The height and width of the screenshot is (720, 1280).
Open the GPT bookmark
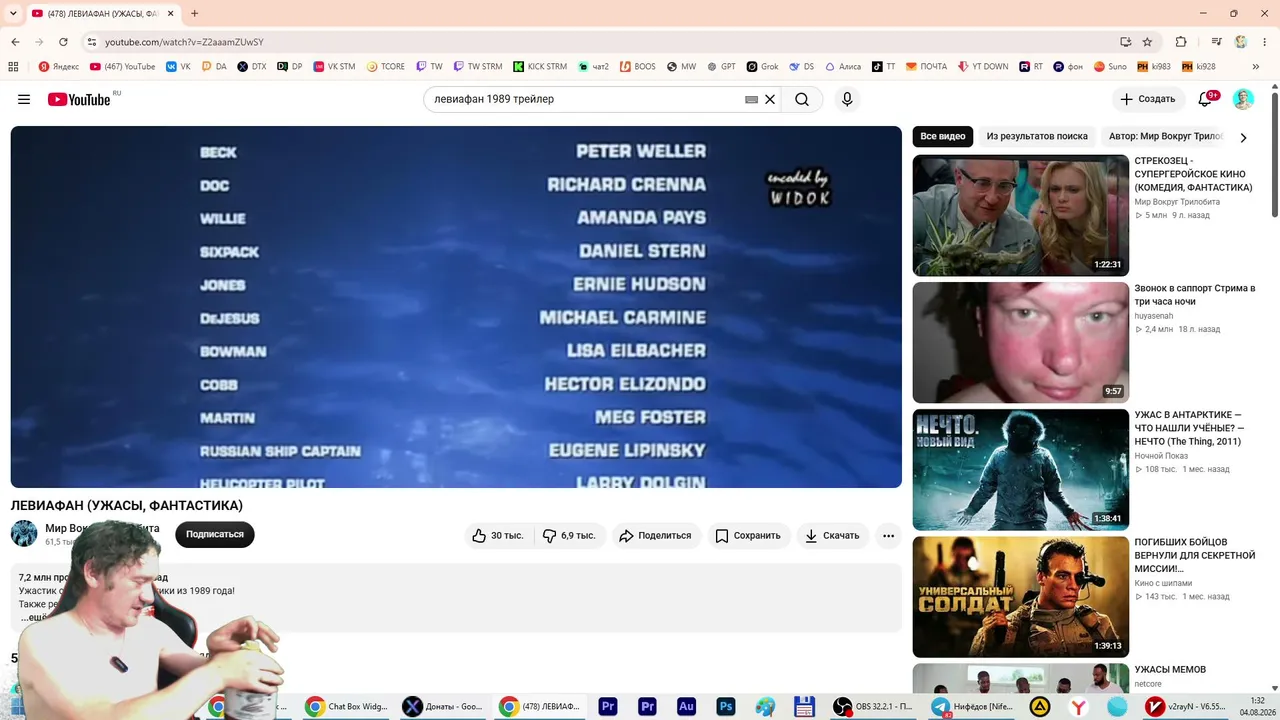(721, 67)
